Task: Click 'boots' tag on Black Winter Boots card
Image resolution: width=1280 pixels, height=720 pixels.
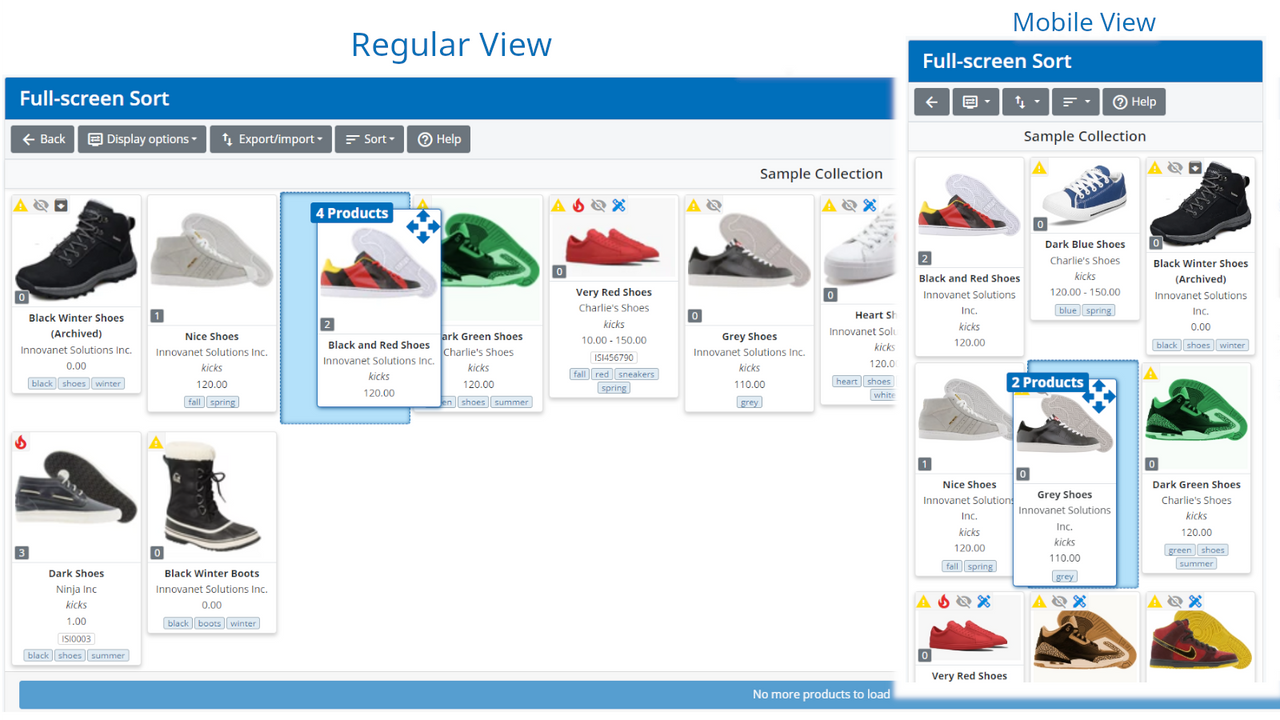Action: click(x=210, y=623)
